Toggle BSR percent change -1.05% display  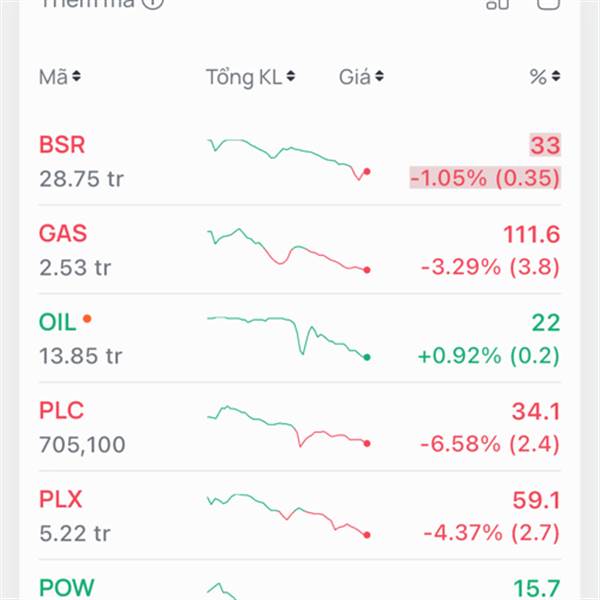click(484, 178)
